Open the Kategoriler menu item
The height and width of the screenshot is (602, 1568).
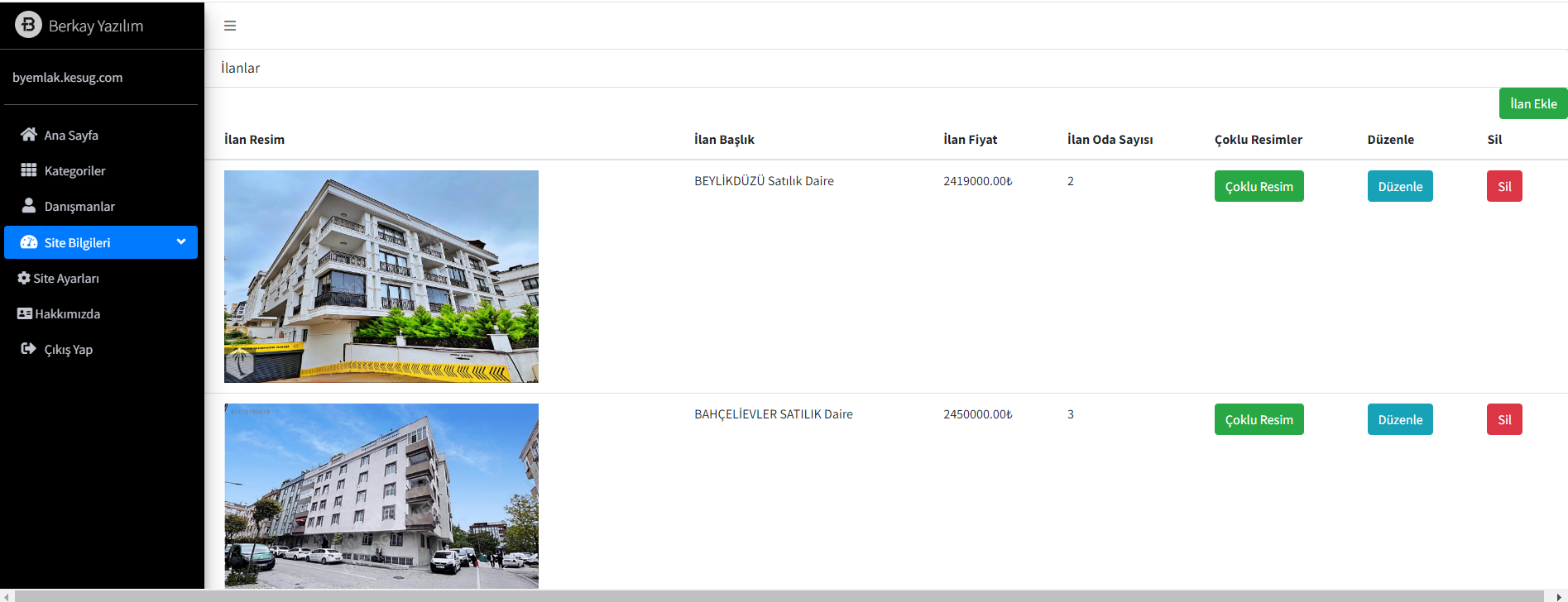click(x=74, y=170)
